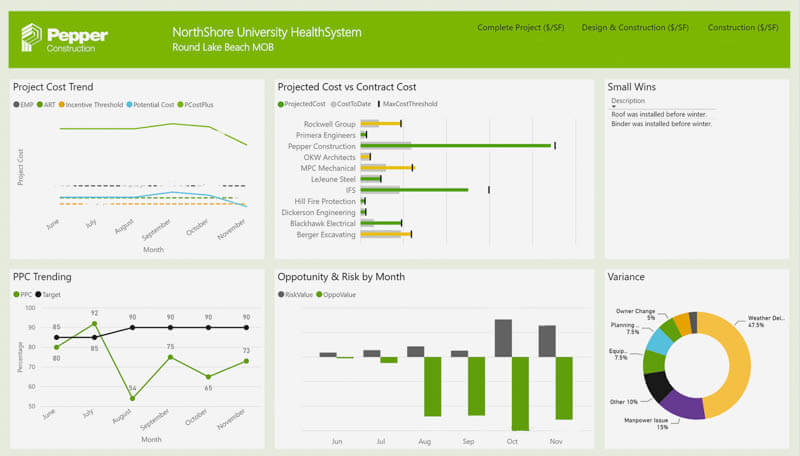Toggle the ART legend entry
The height and width of the screenshot is (456, 800).
pos(46,105)
